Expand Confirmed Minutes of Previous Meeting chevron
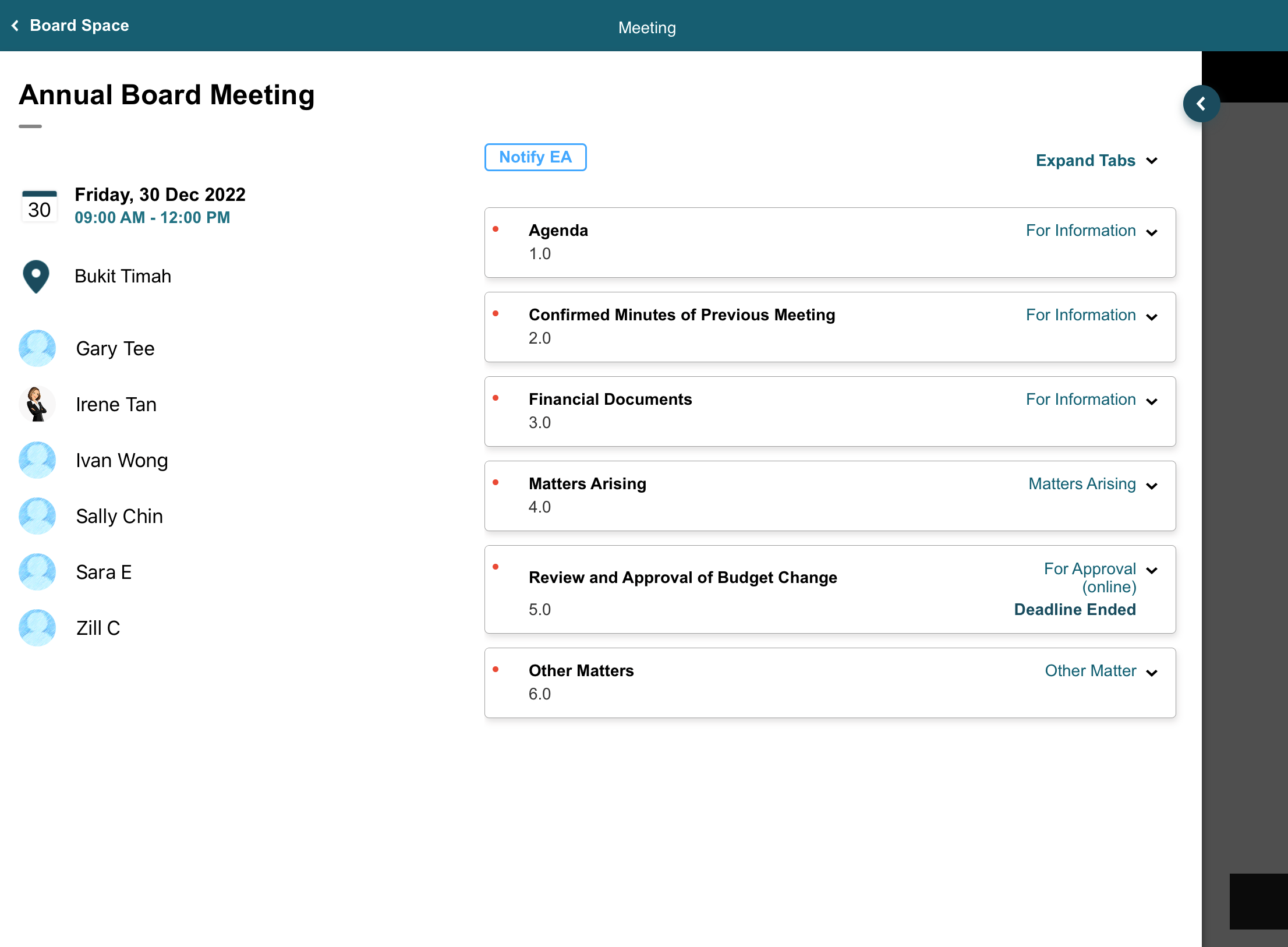Screen dimensions: 1288x947 click(x=1151, y=317)
